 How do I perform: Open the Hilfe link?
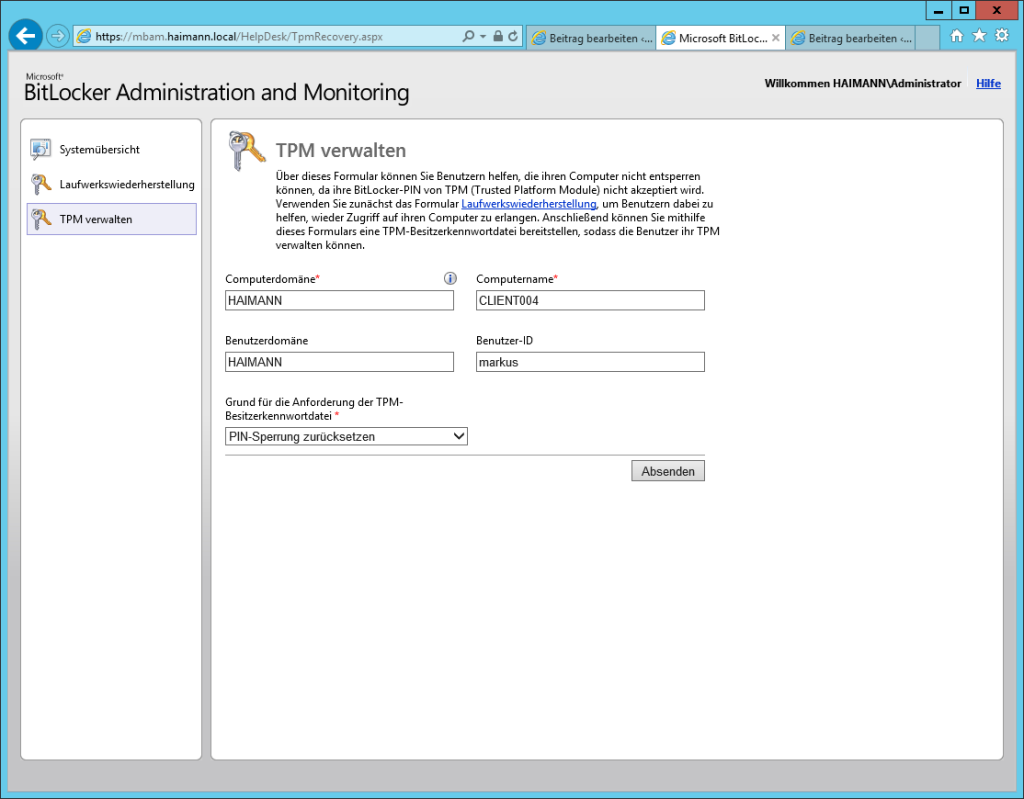coord(988,83)
